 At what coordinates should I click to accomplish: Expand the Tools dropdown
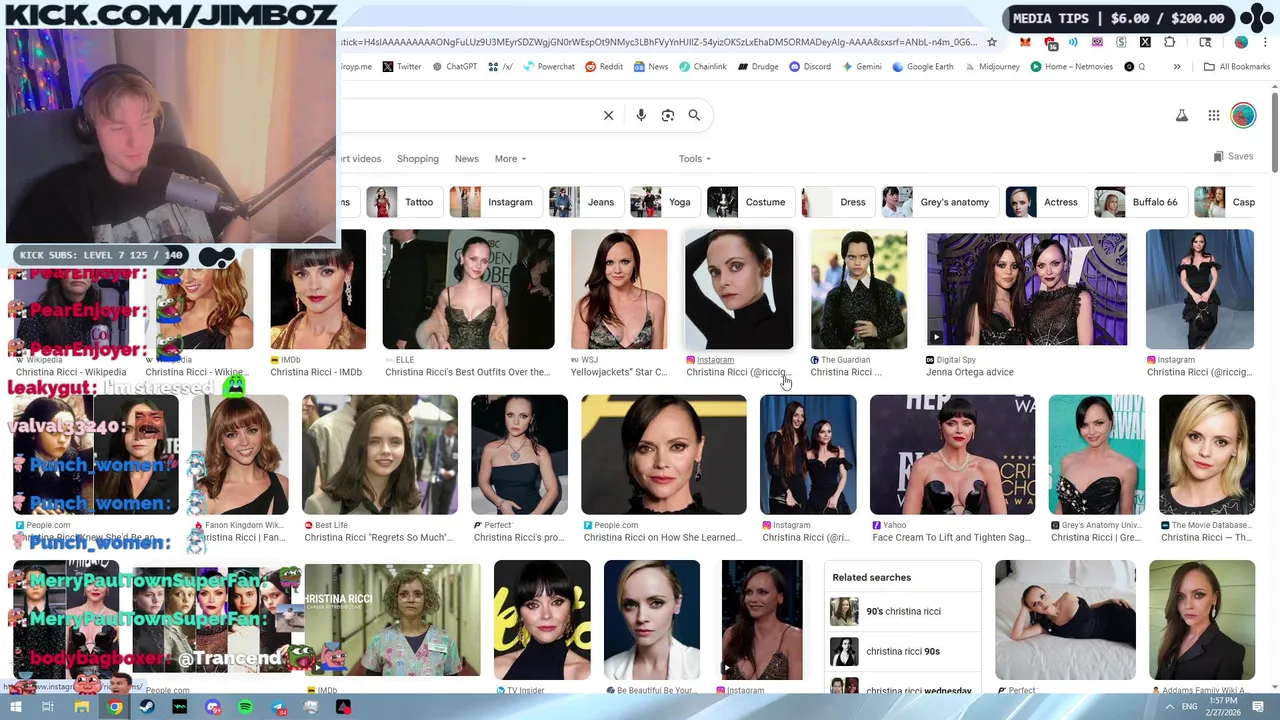[695, 159]
